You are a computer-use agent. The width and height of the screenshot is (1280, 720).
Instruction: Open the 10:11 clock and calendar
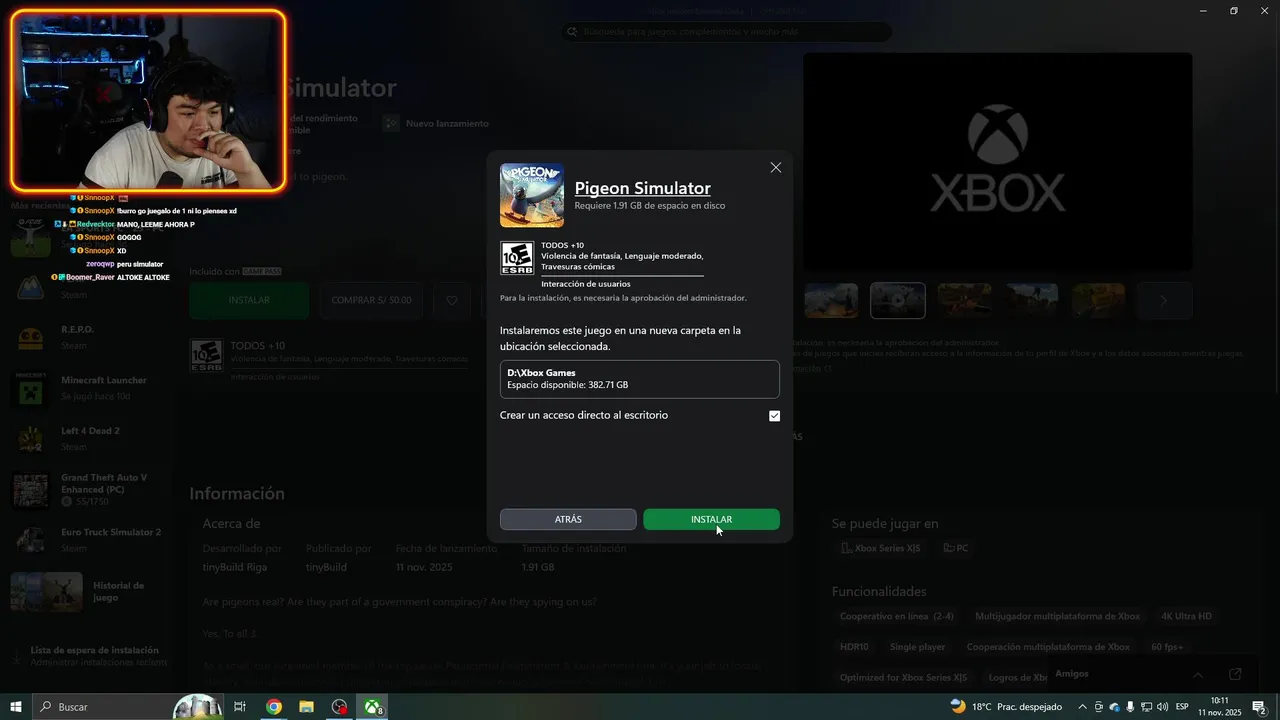[1220, 707]
